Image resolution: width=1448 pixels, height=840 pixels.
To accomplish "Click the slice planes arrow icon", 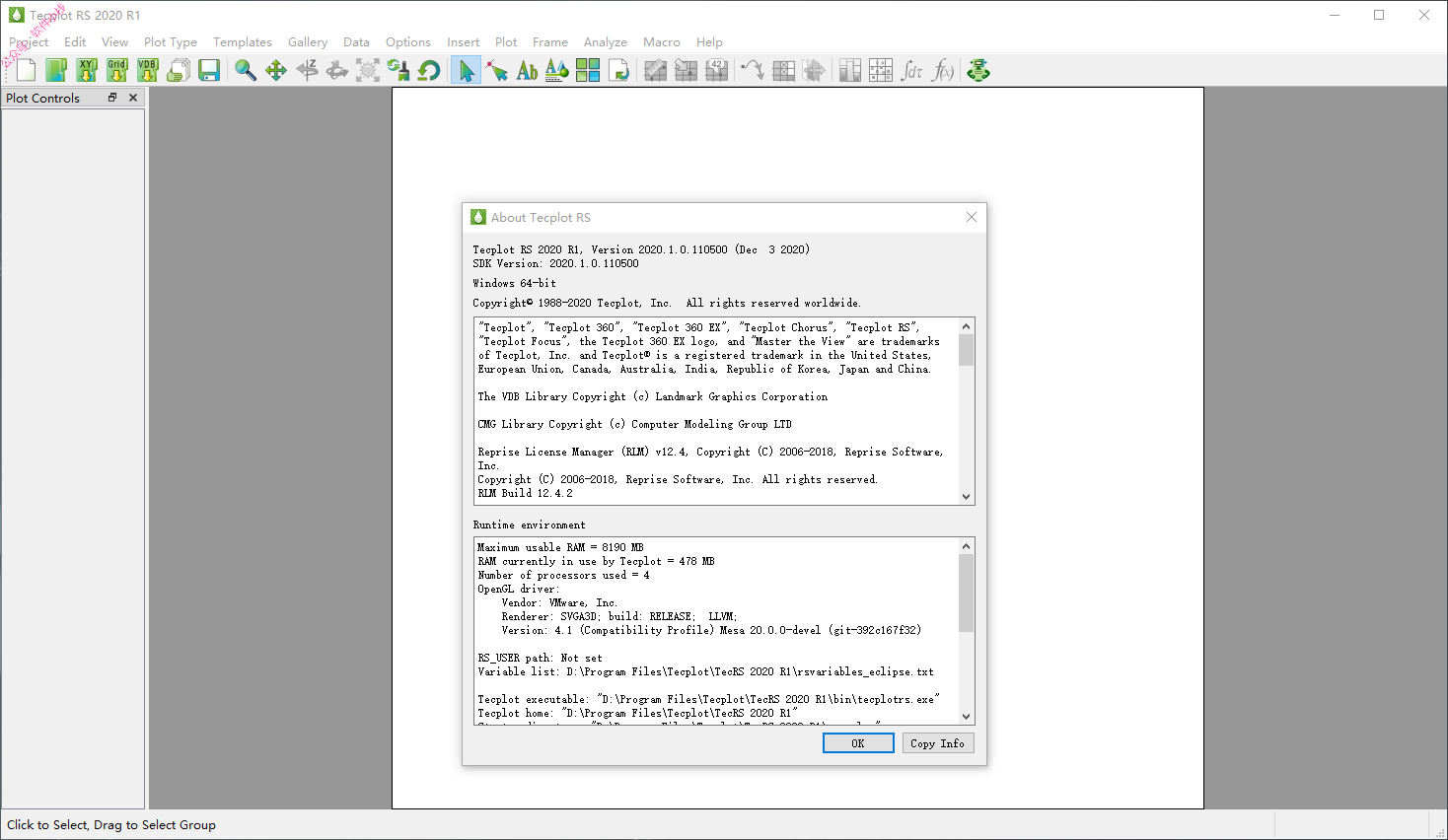I will point(814,70).
